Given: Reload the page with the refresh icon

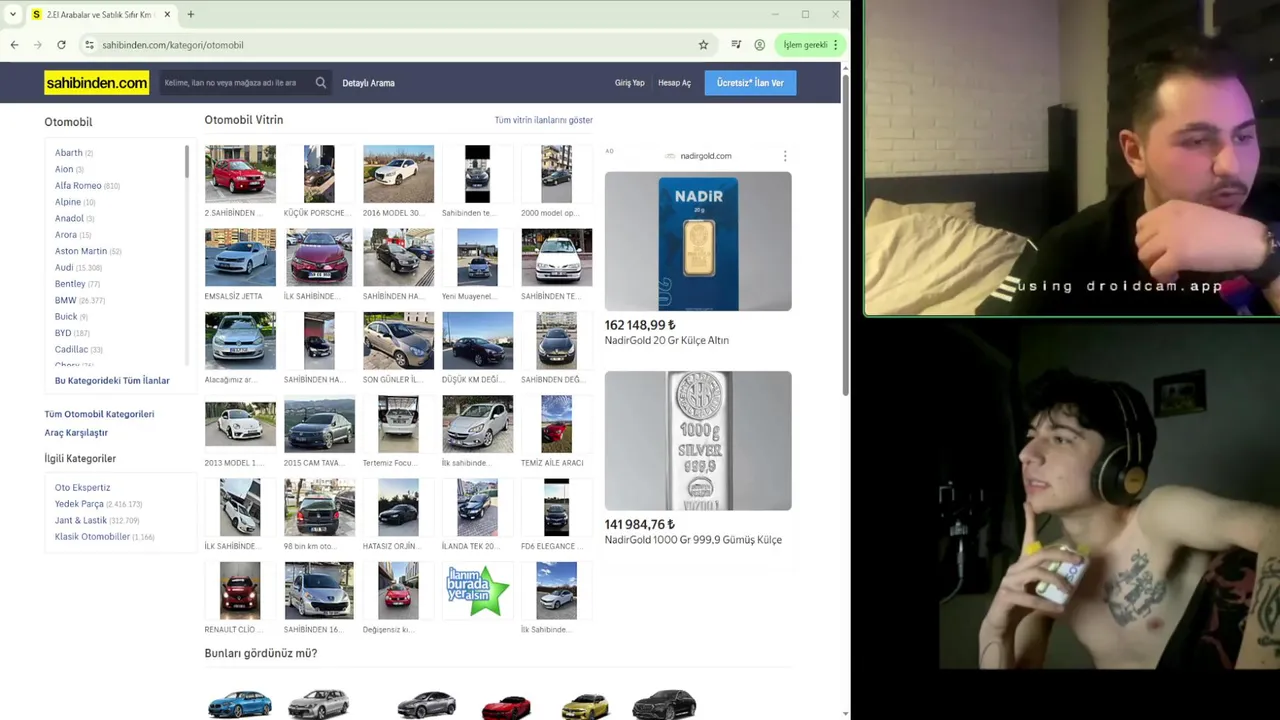Looking at the screenshot, I should click(x=61, y=45).
